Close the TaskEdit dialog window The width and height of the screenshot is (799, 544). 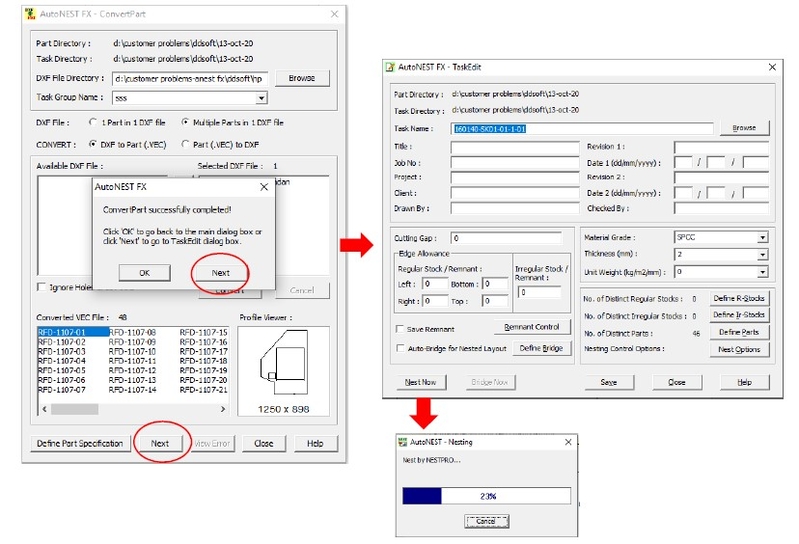(x=772, y=67)
